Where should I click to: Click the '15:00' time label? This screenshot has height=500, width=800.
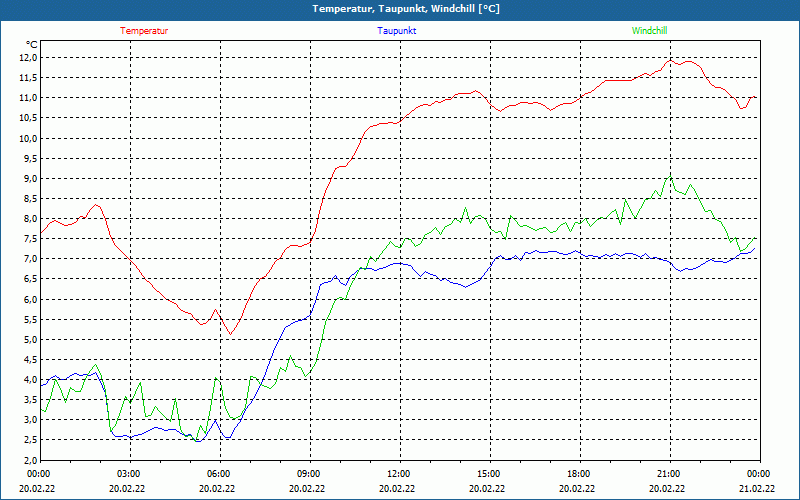click(489, 474)
